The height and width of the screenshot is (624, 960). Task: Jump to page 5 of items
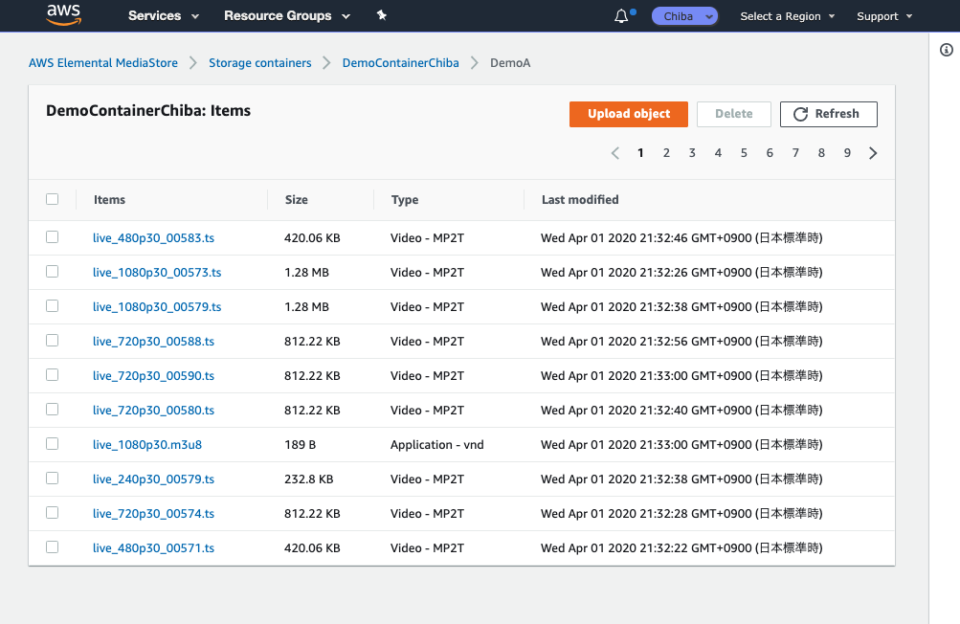(x=744, y=153)
